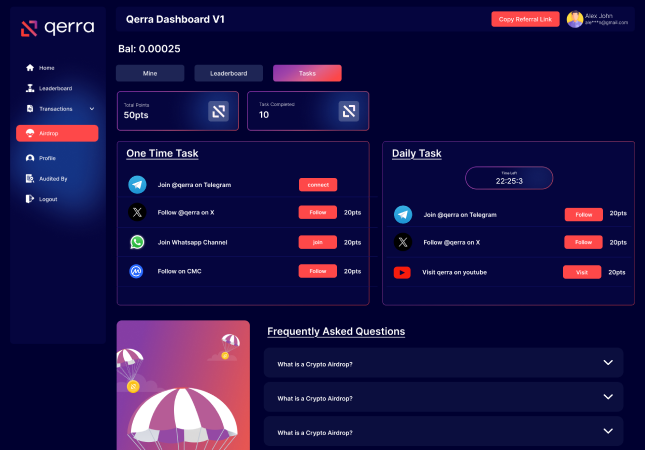Switch to the Mine tab
This screenshot has height=450, width=645.
(150, 73)
